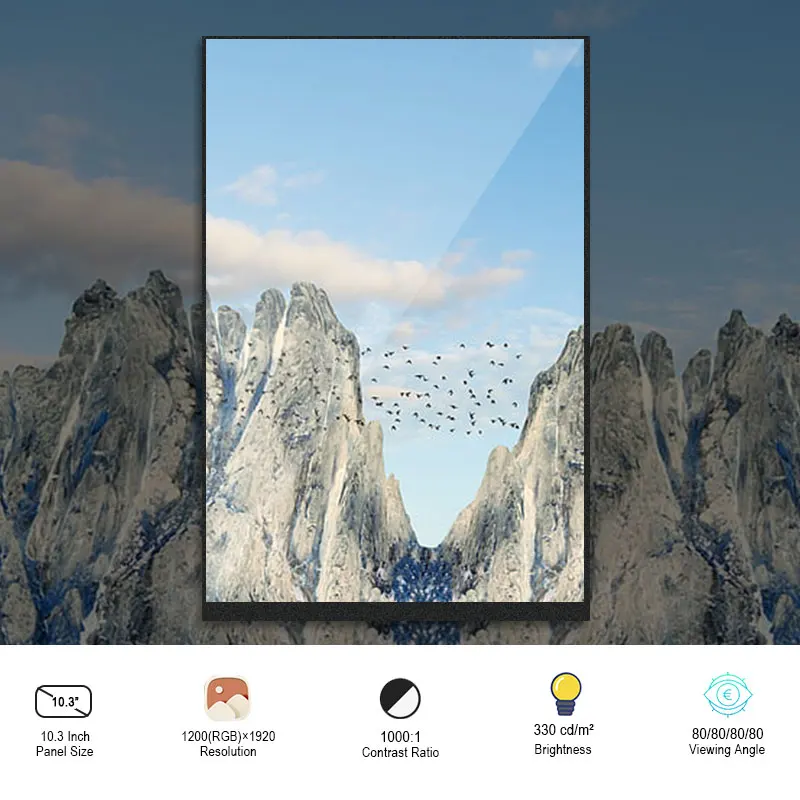Click the '1000:1 Contrast Ratio' text
This screenshot has width=800, height=800.
click(x=401, y=744)
